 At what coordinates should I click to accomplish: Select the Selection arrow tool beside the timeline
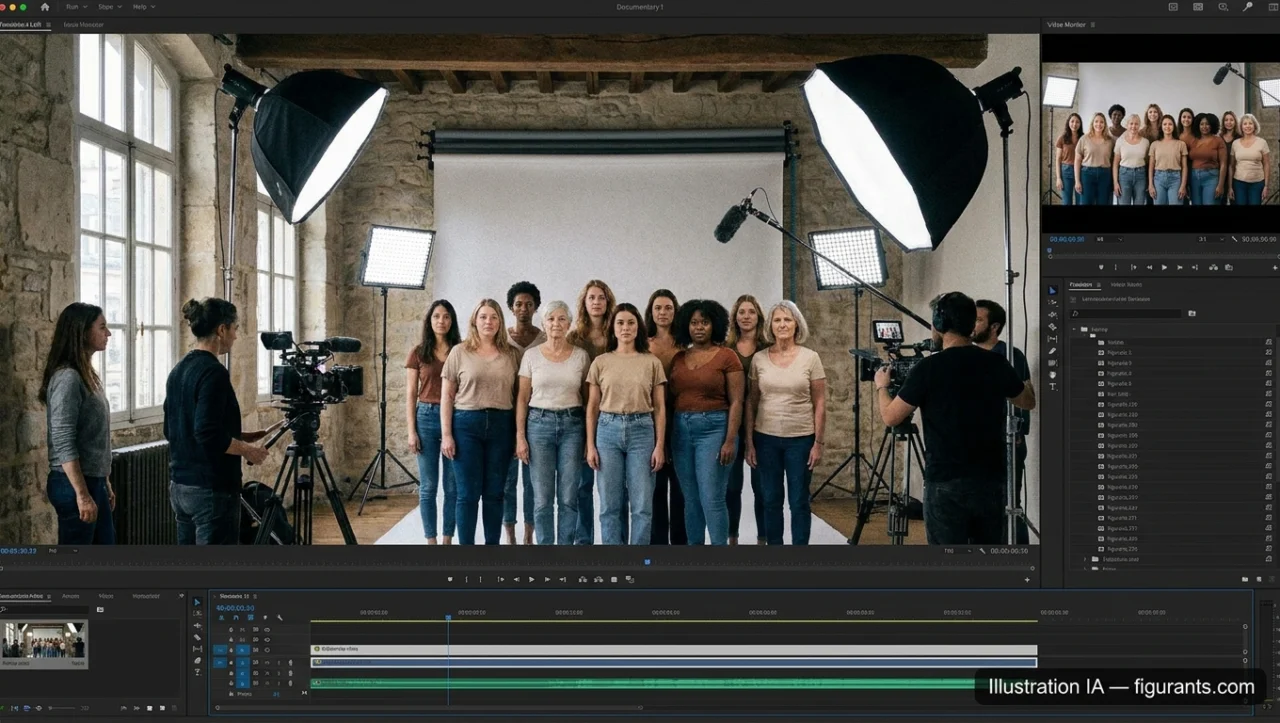197,602
